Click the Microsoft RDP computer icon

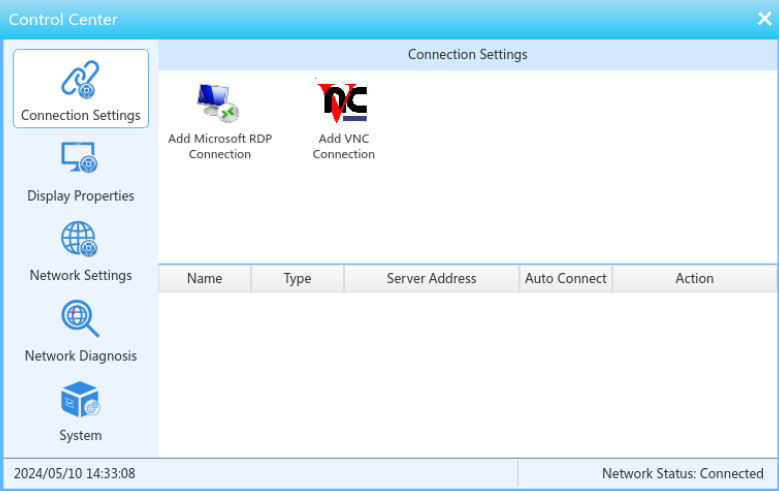(x=218, y=103)
